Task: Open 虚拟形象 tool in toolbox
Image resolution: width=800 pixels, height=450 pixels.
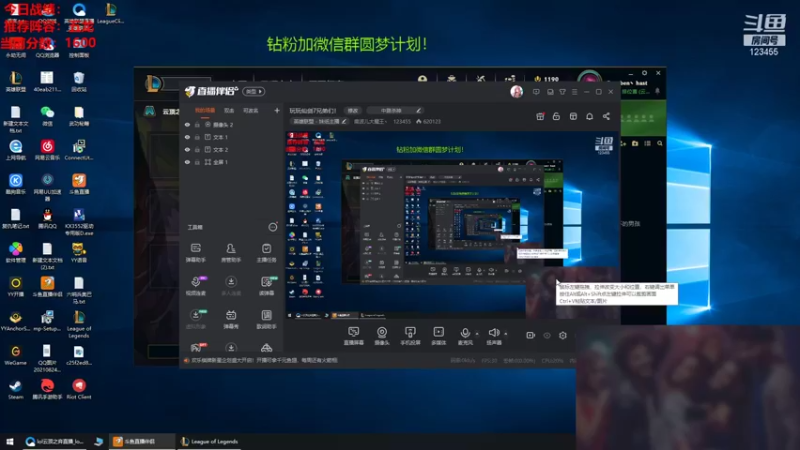Action: click(195, 319)
